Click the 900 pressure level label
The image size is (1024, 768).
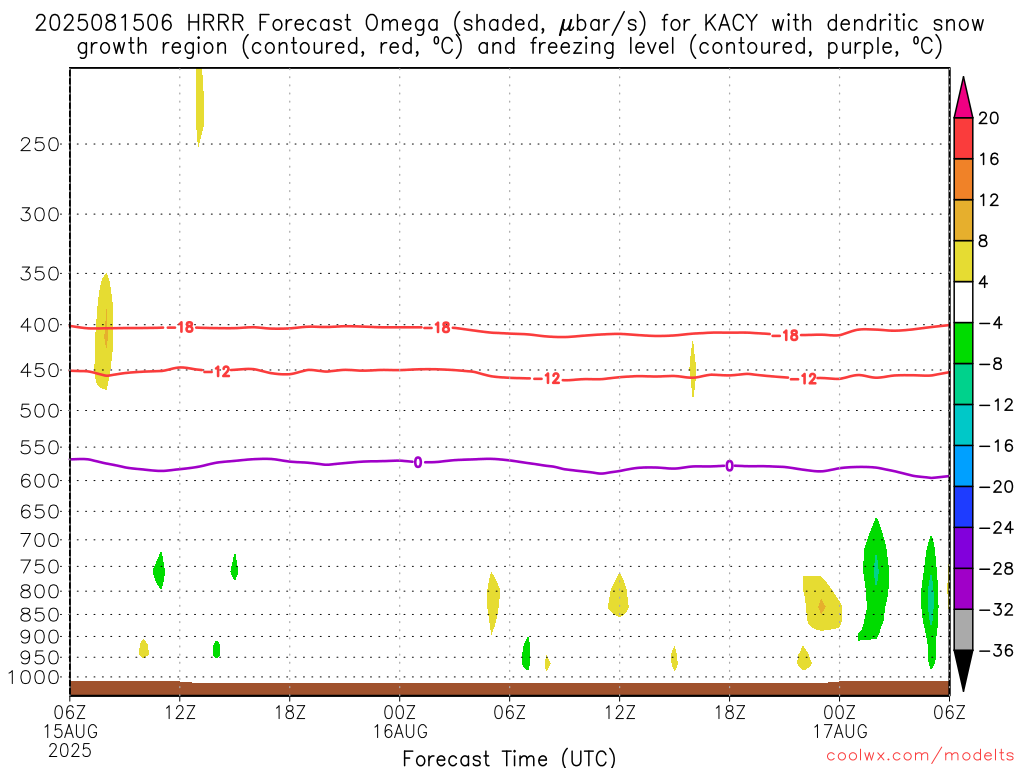tap(40, 637)
